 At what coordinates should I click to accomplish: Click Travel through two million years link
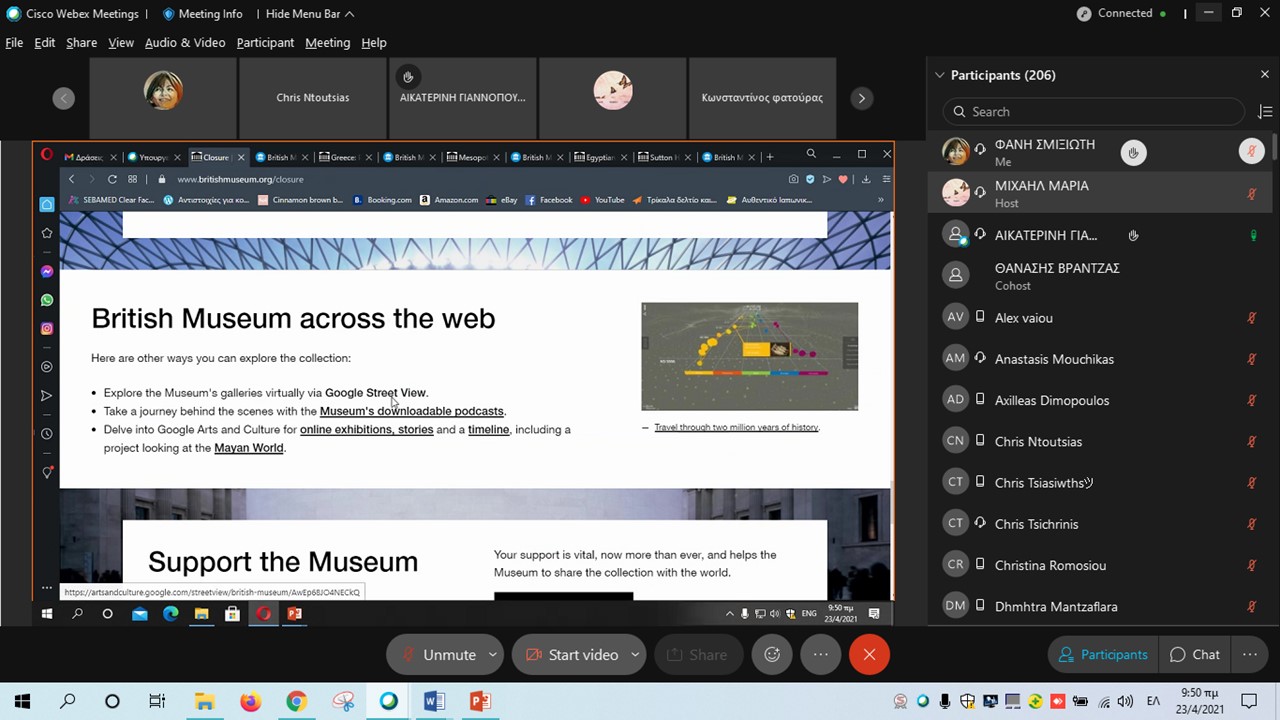point(736,428)
